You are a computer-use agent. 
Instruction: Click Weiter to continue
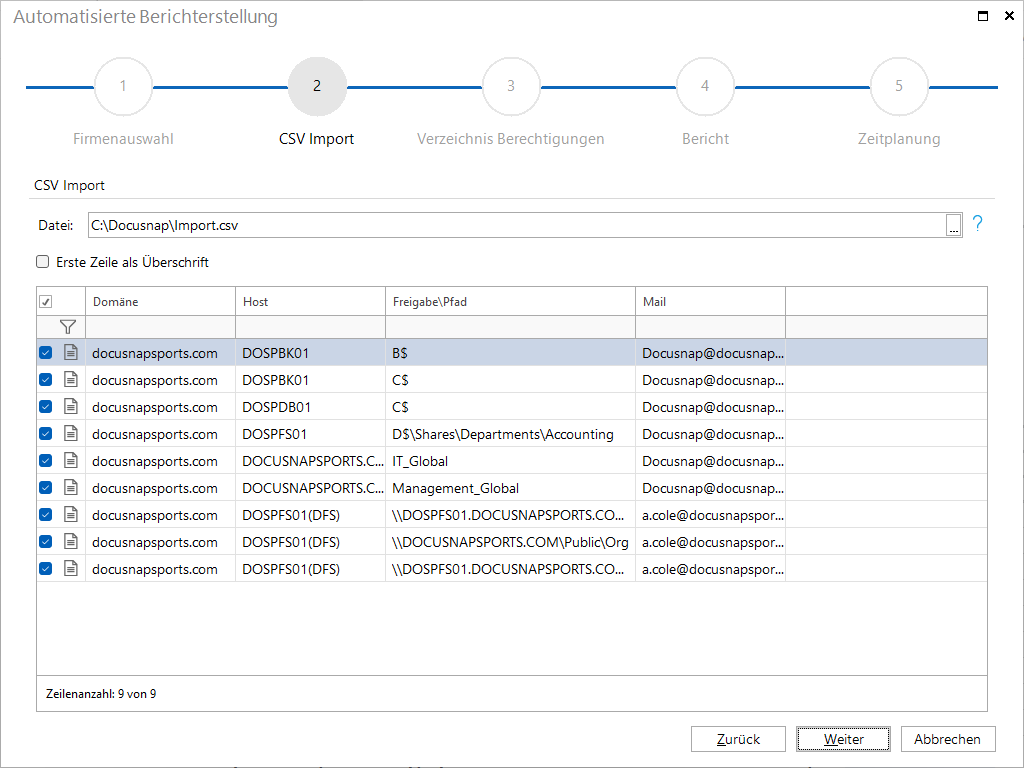tap(843, 739)
